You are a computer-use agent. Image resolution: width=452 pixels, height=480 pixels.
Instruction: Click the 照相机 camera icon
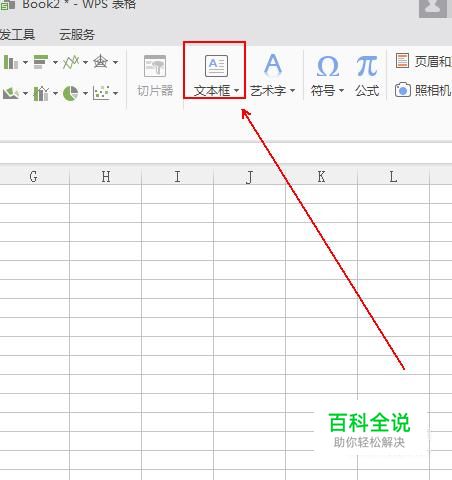click(402, 90)
